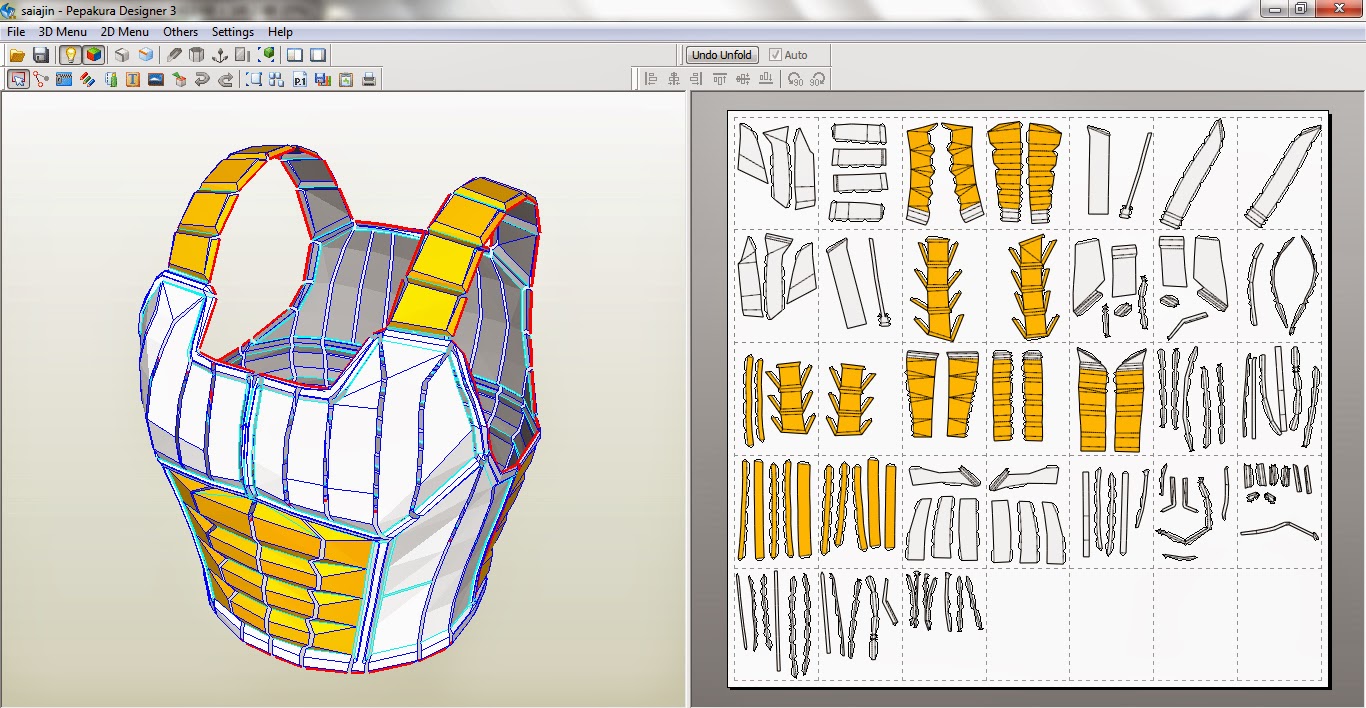Select the edge joining tool
The height and width of the screenshot is (708, 1366).
[40, 79]
